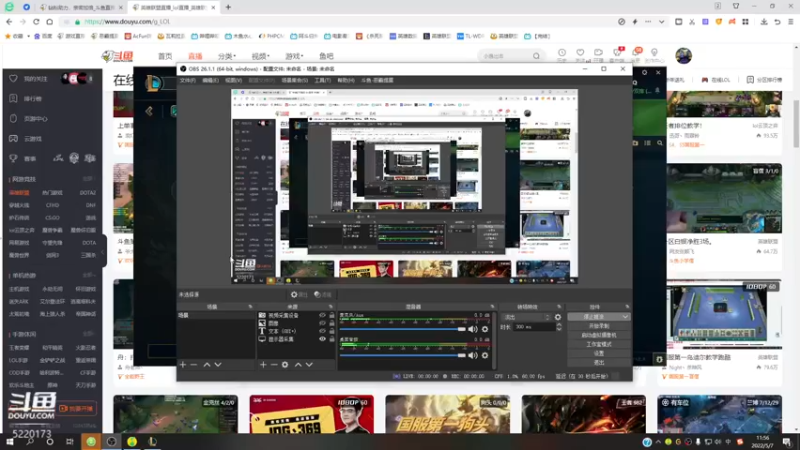Open the Scene Collection menu in OBS

point(294,80)
